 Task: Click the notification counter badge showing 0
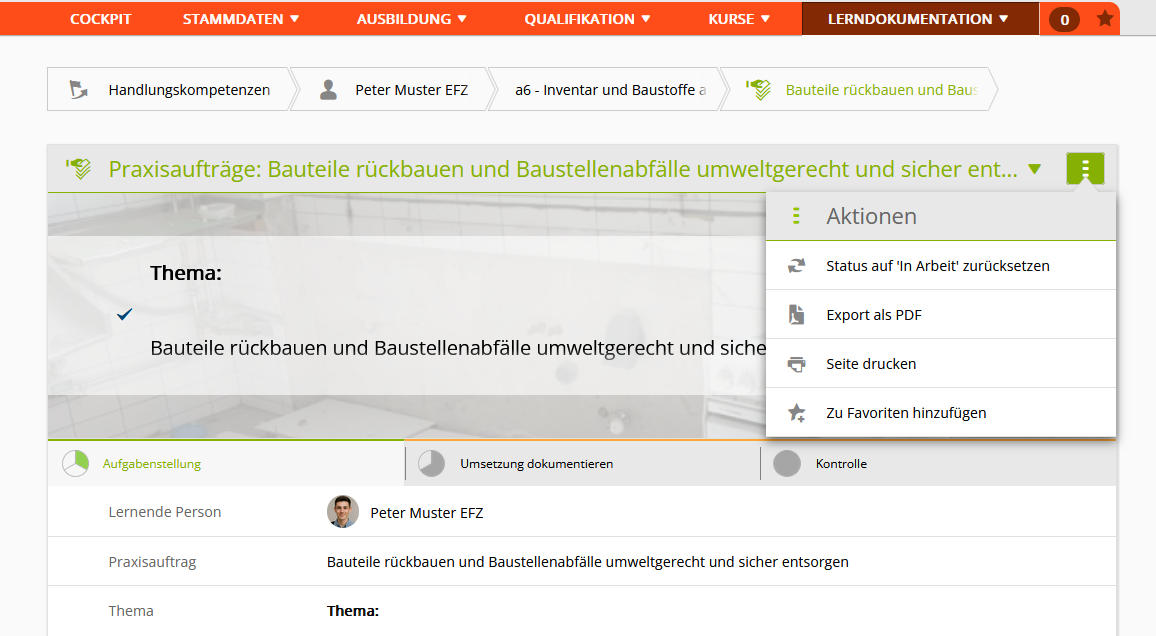(1064, 19)
